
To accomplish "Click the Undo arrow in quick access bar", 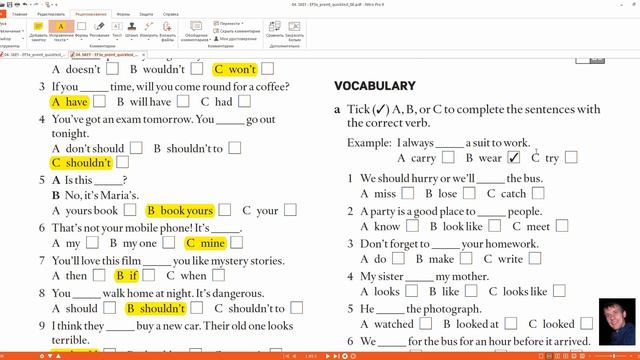I will coord(25,4).
